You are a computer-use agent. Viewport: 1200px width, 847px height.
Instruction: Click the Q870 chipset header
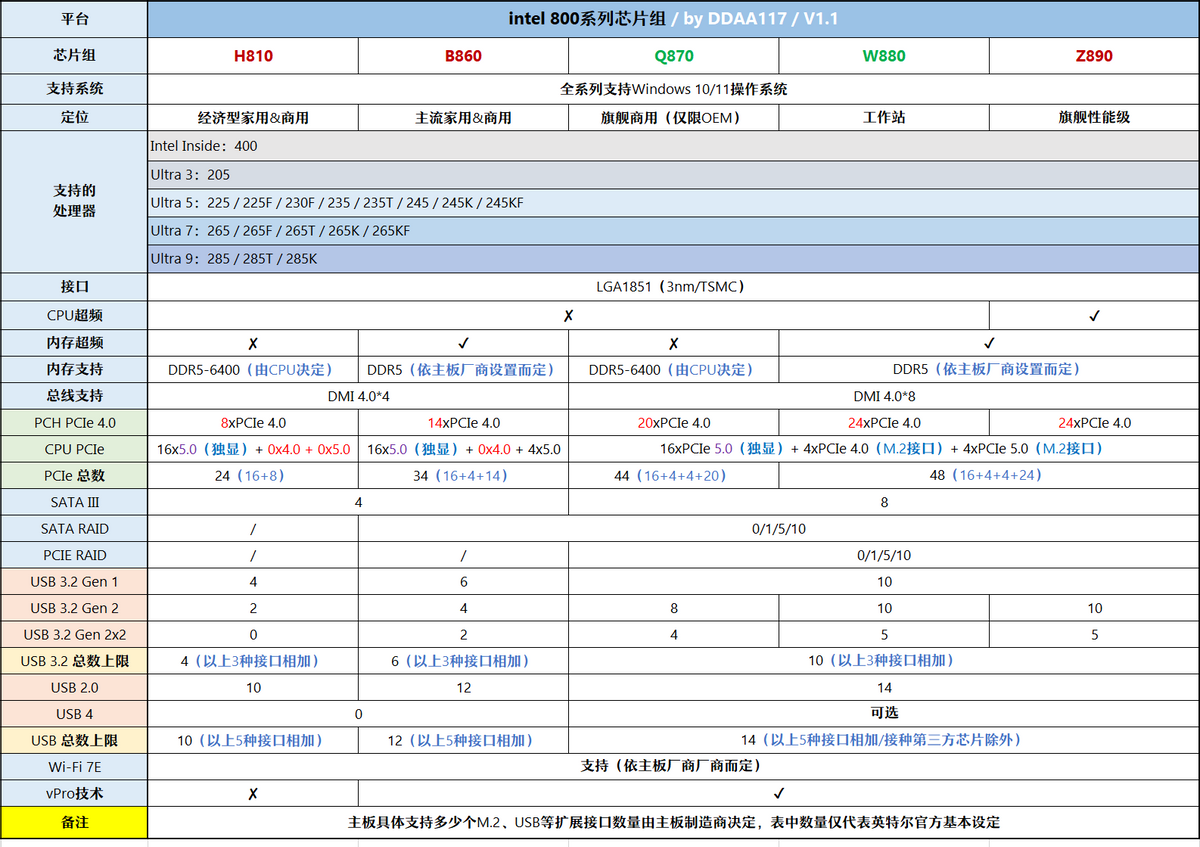click(x=673, y=56)
